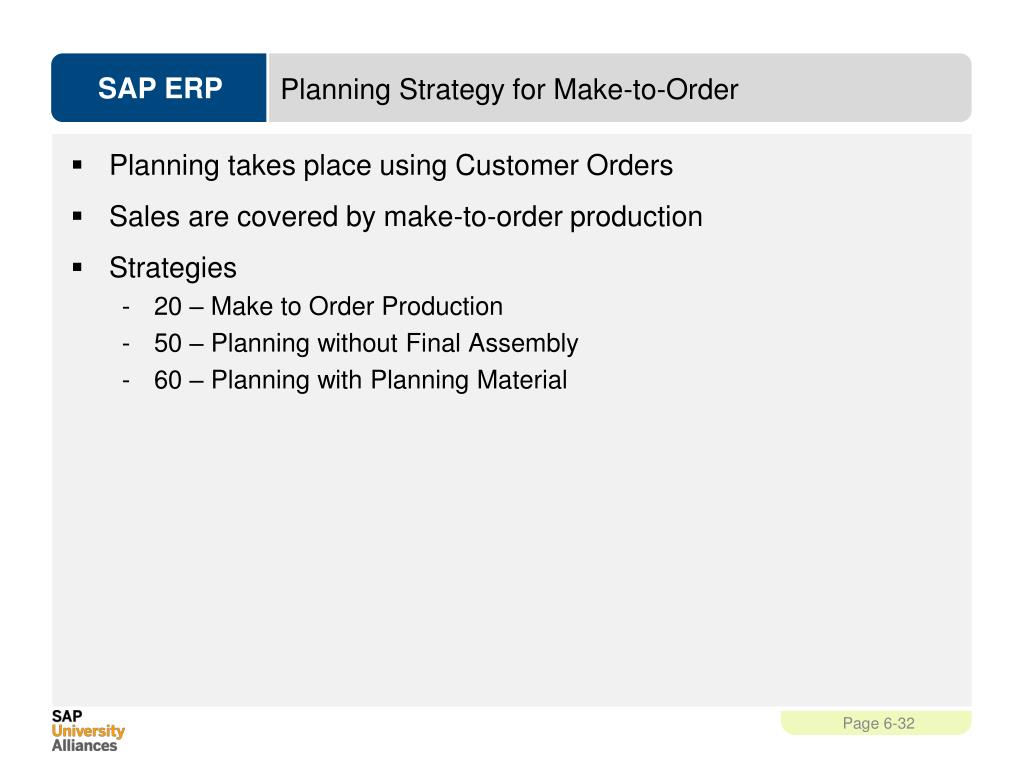Screen dimensions: 1024x768
Task: Select strategy 60 – Planning with Planning Material
Action: pyautogui.click(x=360, y=380)
